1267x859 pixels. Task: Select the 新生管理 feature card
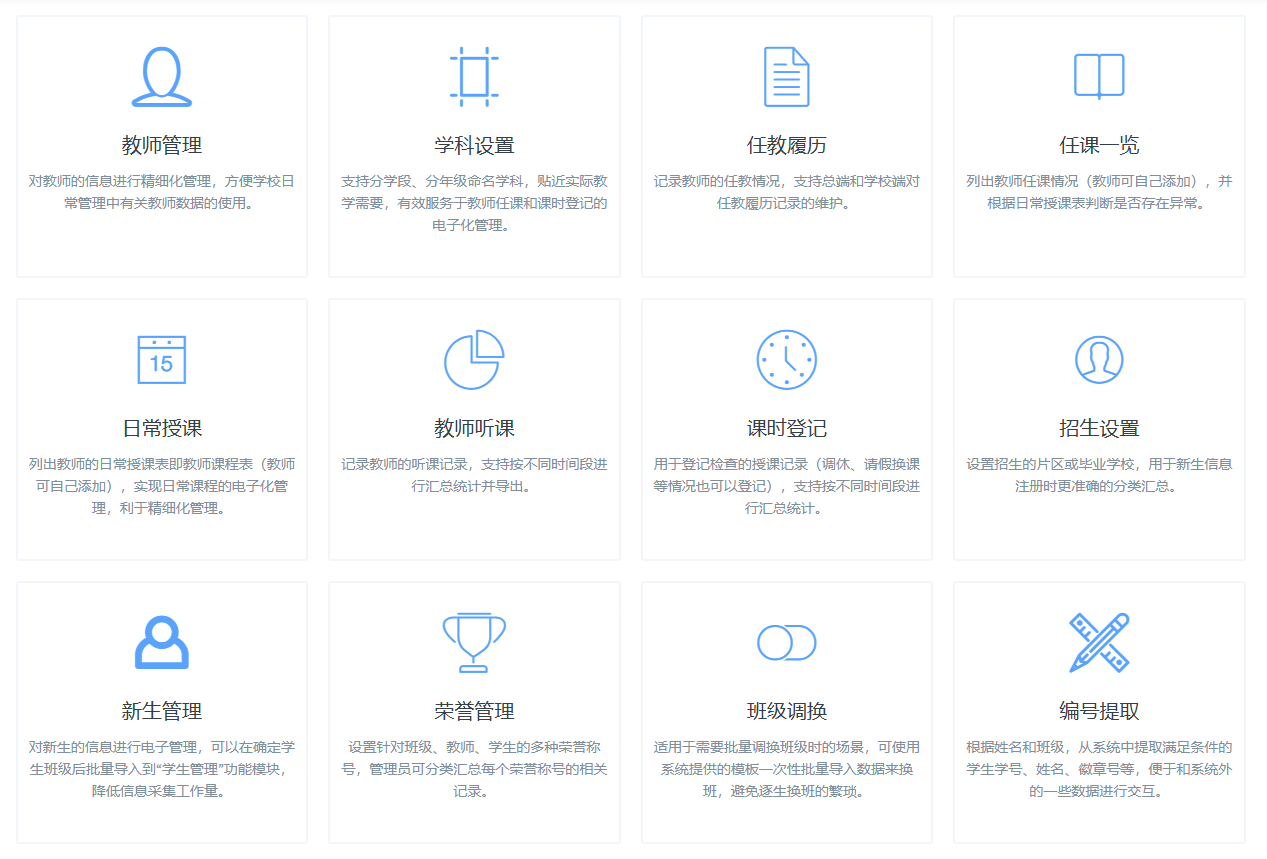point(161,713)
